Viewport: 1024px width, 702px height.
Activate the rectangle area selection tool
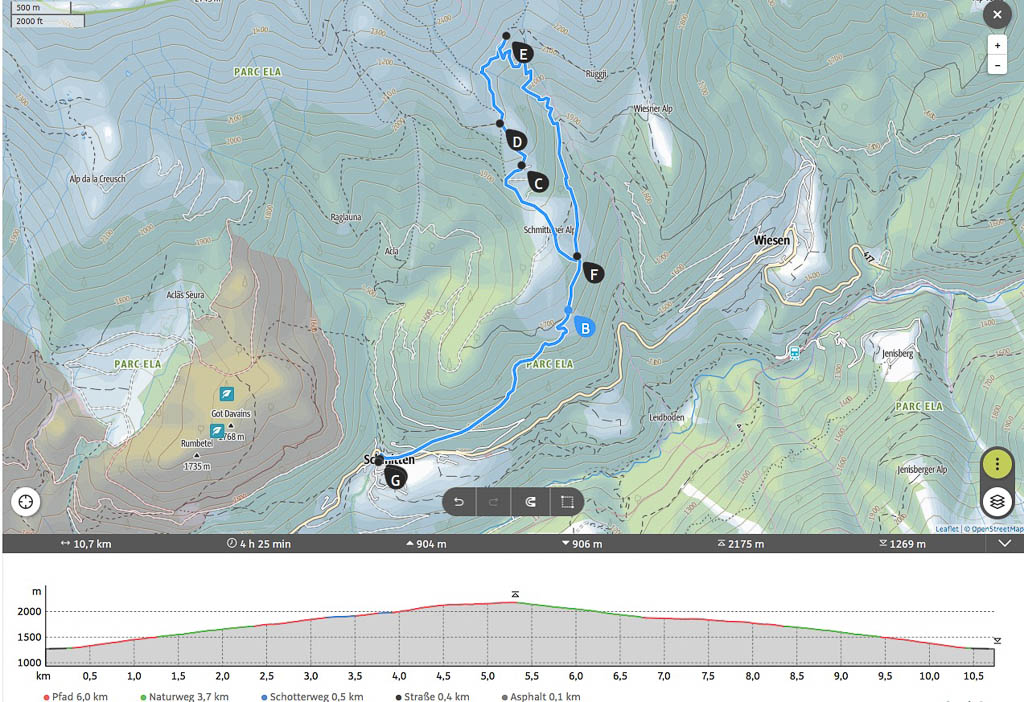coord(566,501)
